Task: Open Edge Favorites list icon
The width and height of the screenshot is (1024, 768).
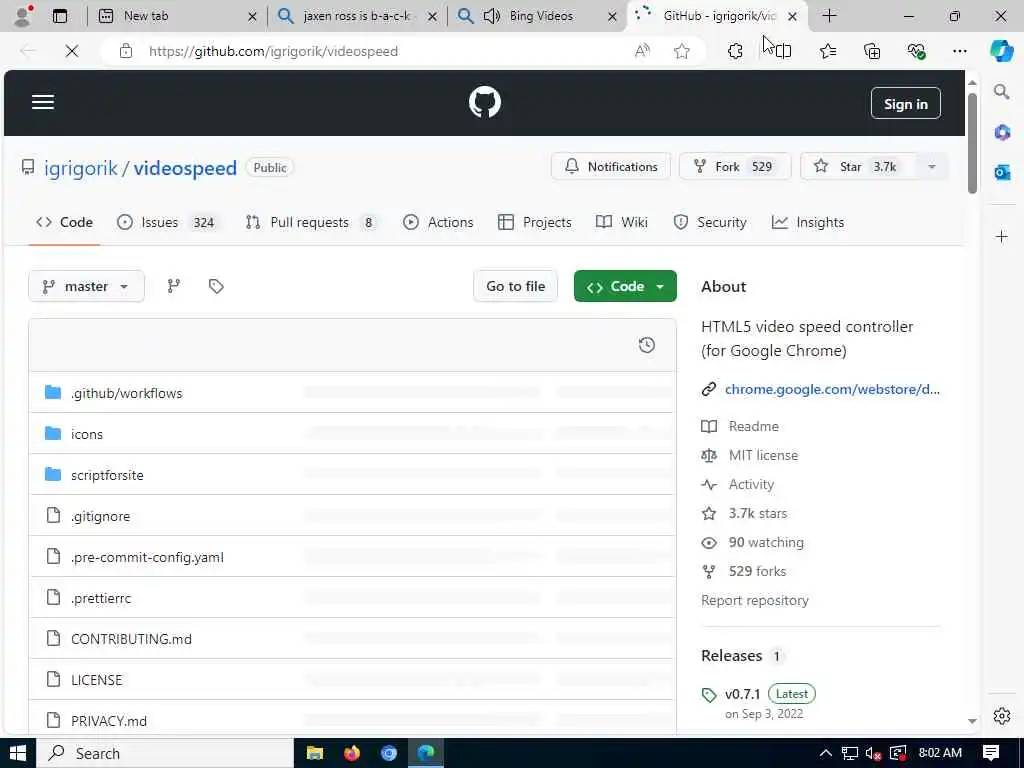Action: (828, 51)
